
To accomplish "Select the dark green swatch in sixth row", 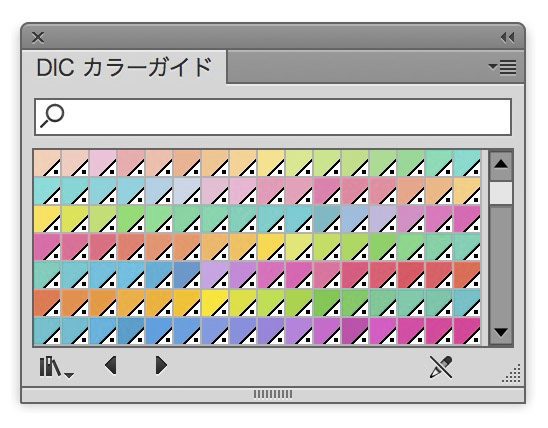I will 327,303.
